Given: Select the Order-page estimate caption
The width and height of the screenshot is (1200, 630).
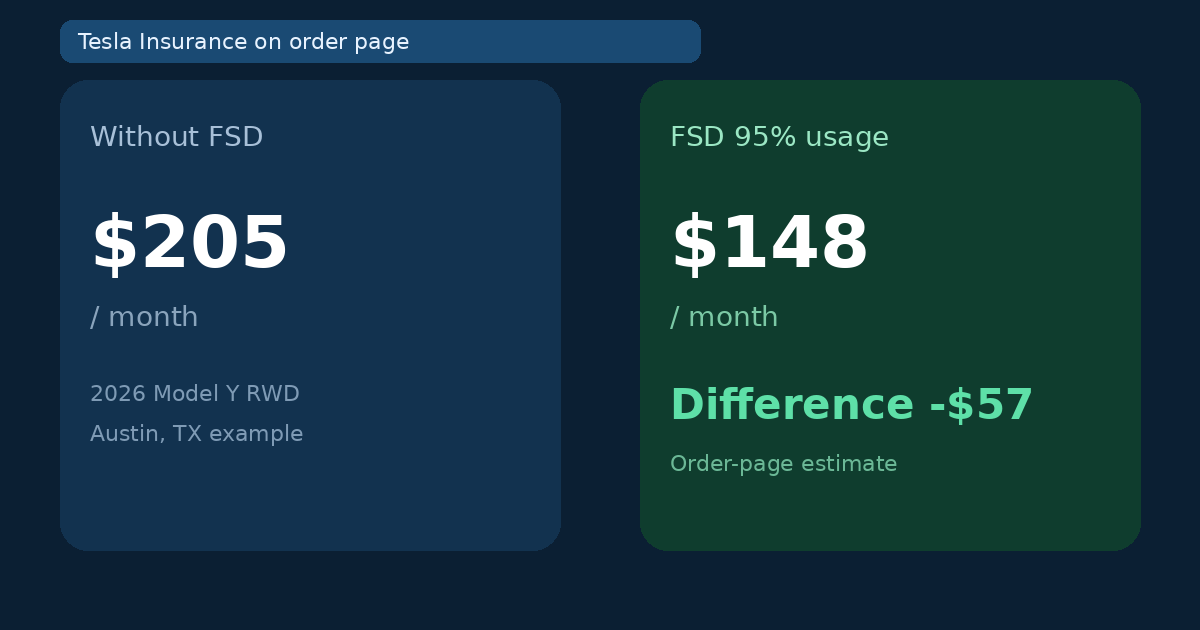Looking at the screenshot, I should coord(783,464).
